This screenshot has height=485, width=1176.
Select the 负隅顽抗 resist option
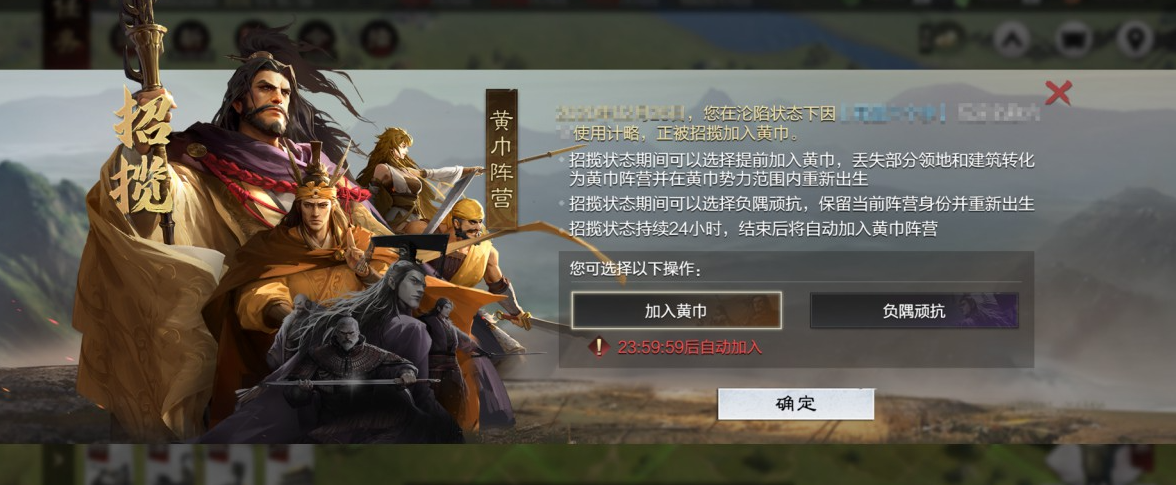pyautogui.click(x=914, y=311)
